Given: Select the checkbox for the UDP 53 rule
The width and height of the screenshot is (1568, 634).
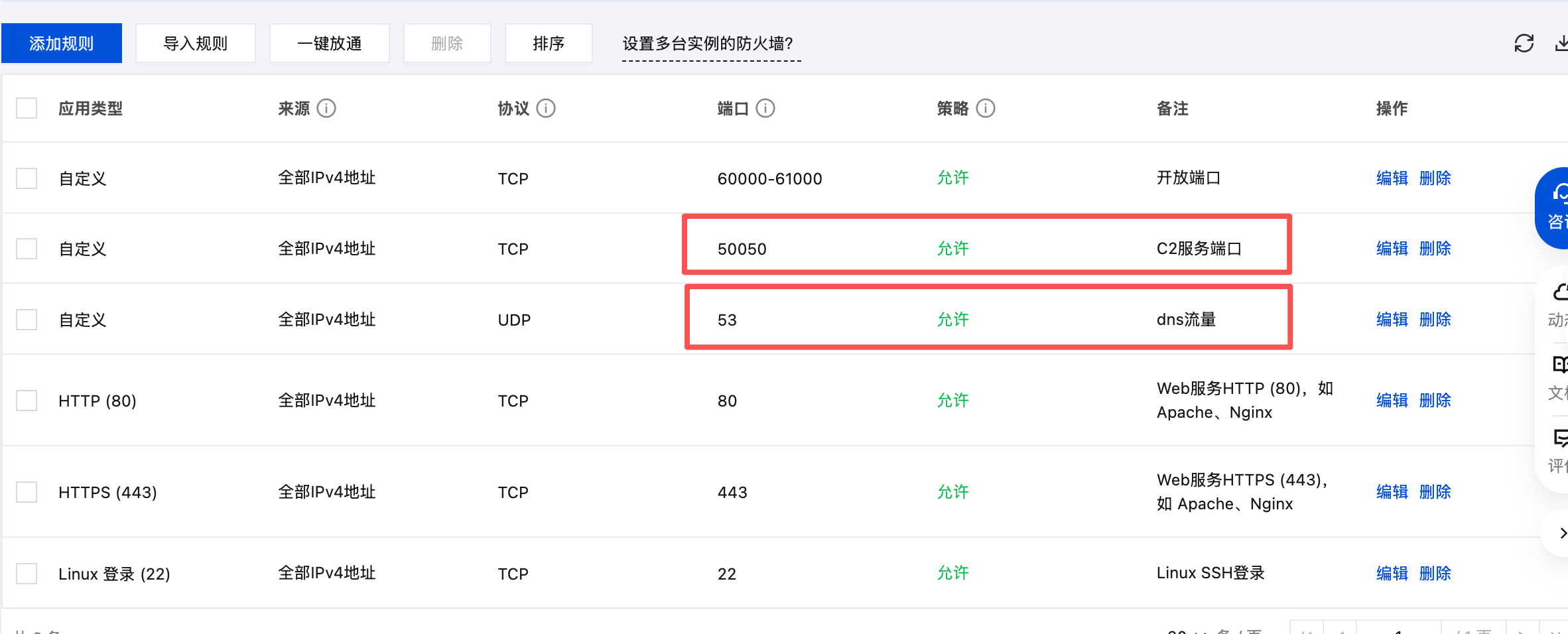Looking at the screenshot, I should pyautogui.click(x=26, y=319).
